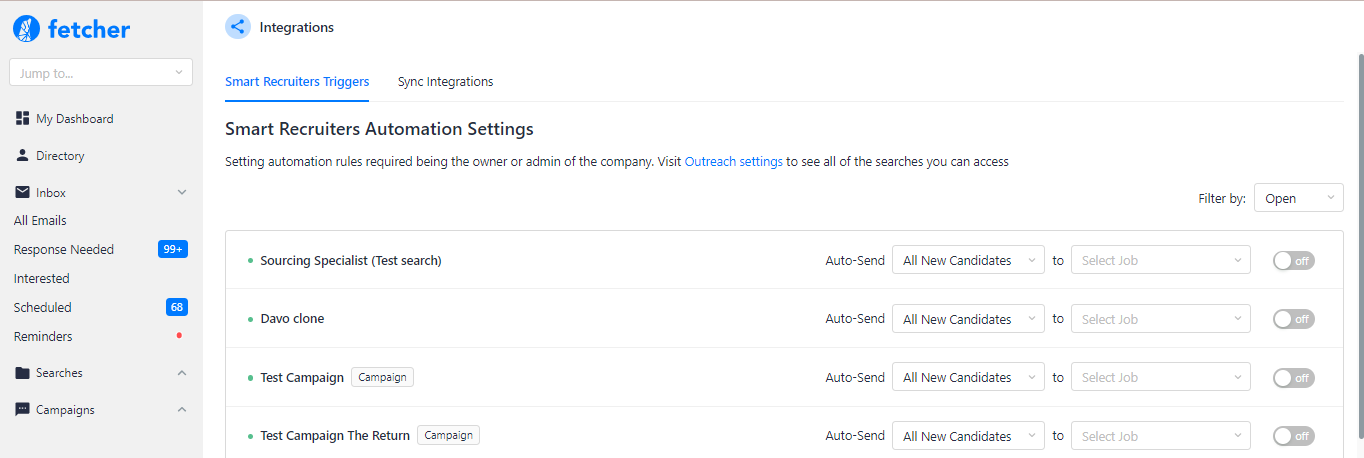Switch to Sync Integrations tab
The image size is (1364, 458).
[x=445, y=82]
